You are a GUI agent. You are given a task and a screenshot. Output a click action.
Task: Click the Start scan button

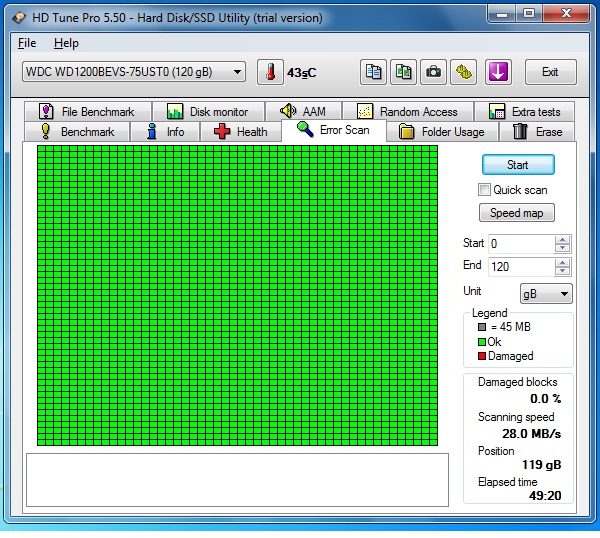[518, 165]
